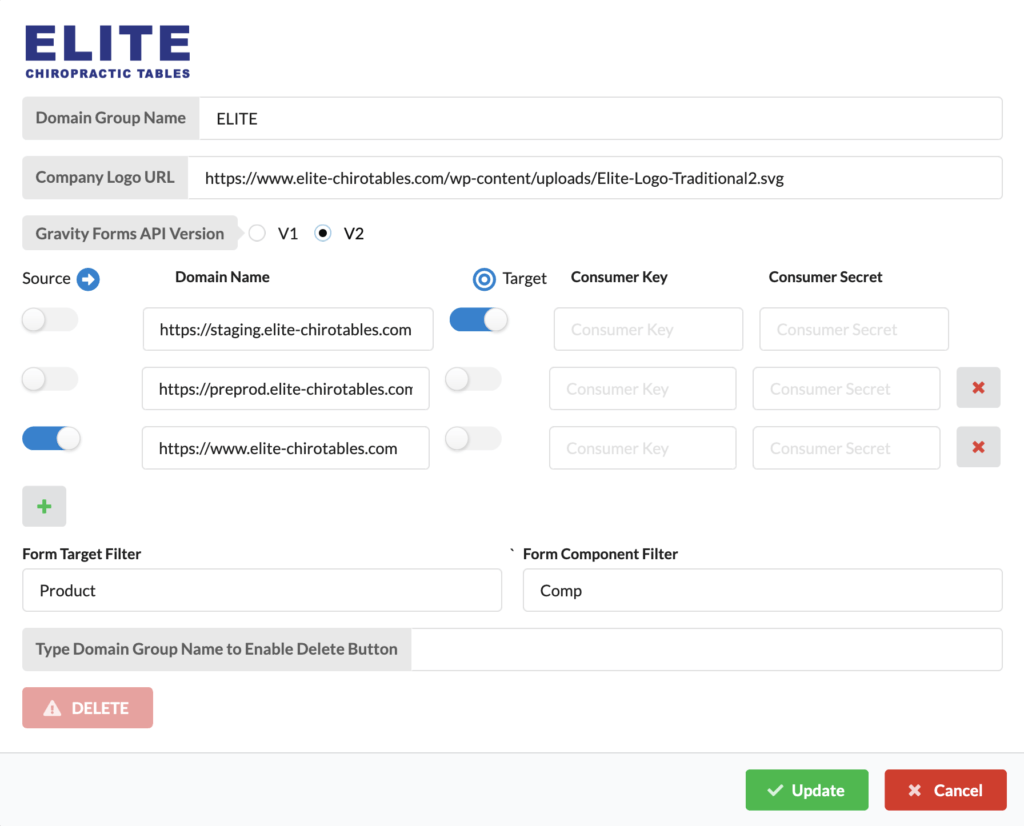Click the staging.elite-chirotables.com domain field
This screenshot has height=826, width=1024.
point(288,329)
